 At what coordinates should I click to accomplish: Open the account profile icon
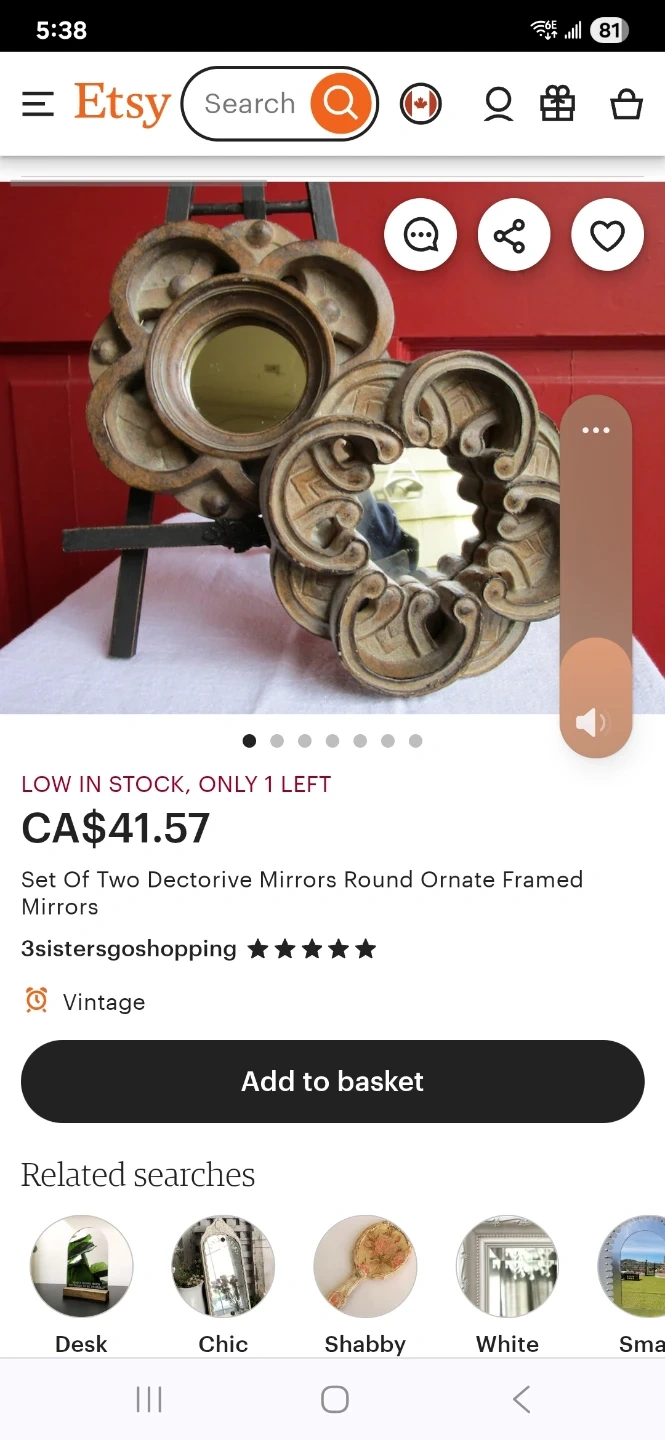pos(498,104)
